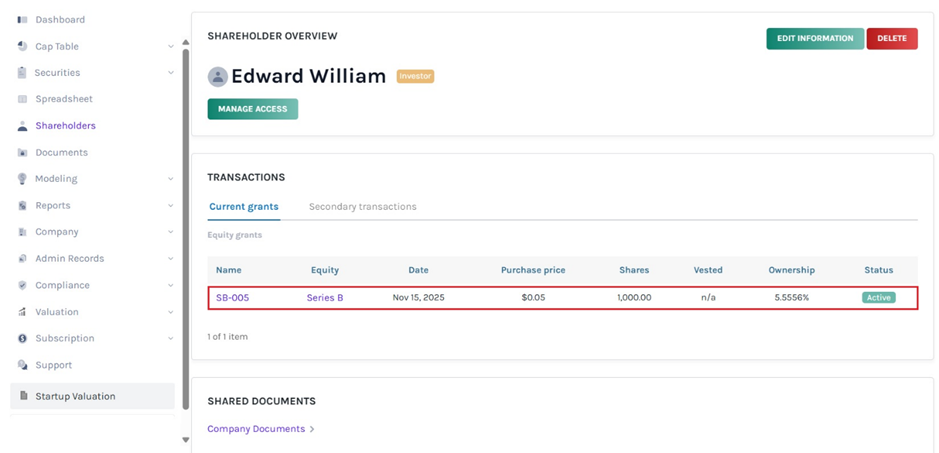The image size is (939, 453).
Task: Click the Securities clipboard icon
Action: [x=22, y=73]
